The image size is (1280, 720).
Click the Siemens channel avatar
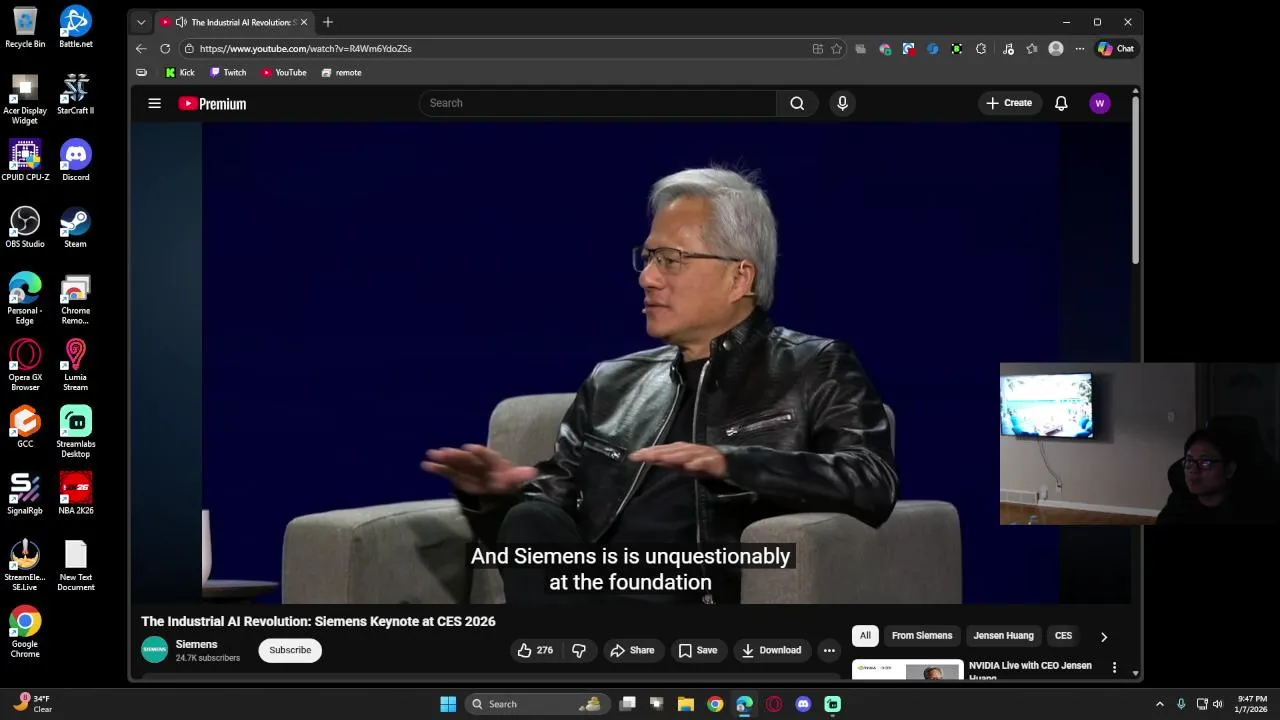click(x=154, y=650)
